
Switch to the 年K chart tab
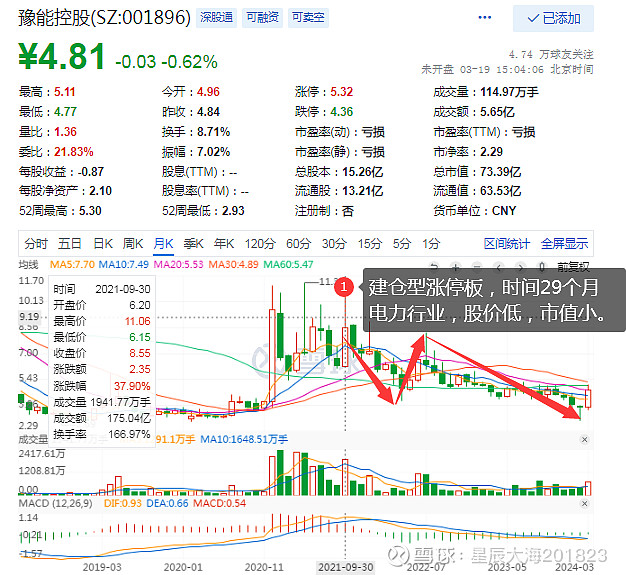(224, 243)
